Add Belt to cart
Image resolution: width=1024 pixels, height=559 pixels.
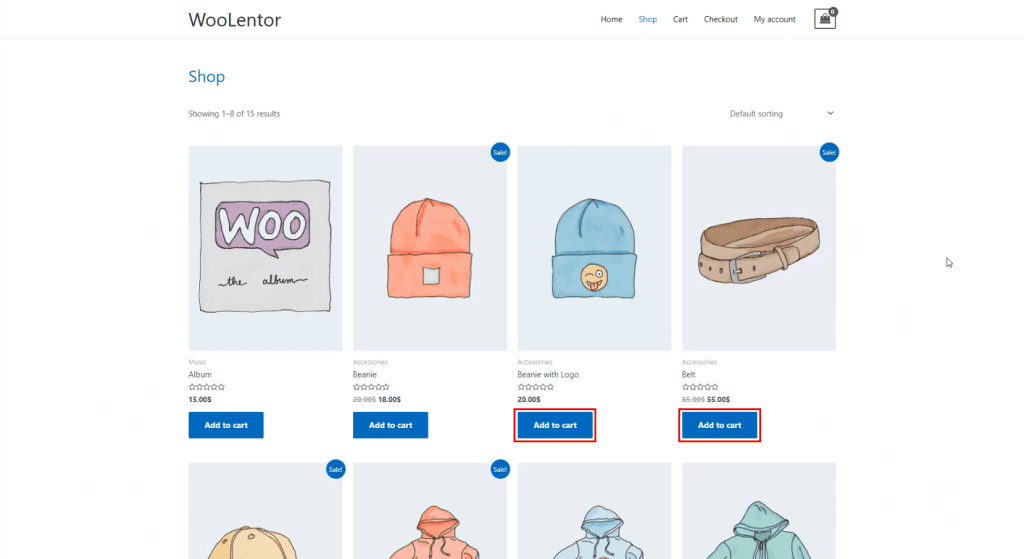(720, 425)
